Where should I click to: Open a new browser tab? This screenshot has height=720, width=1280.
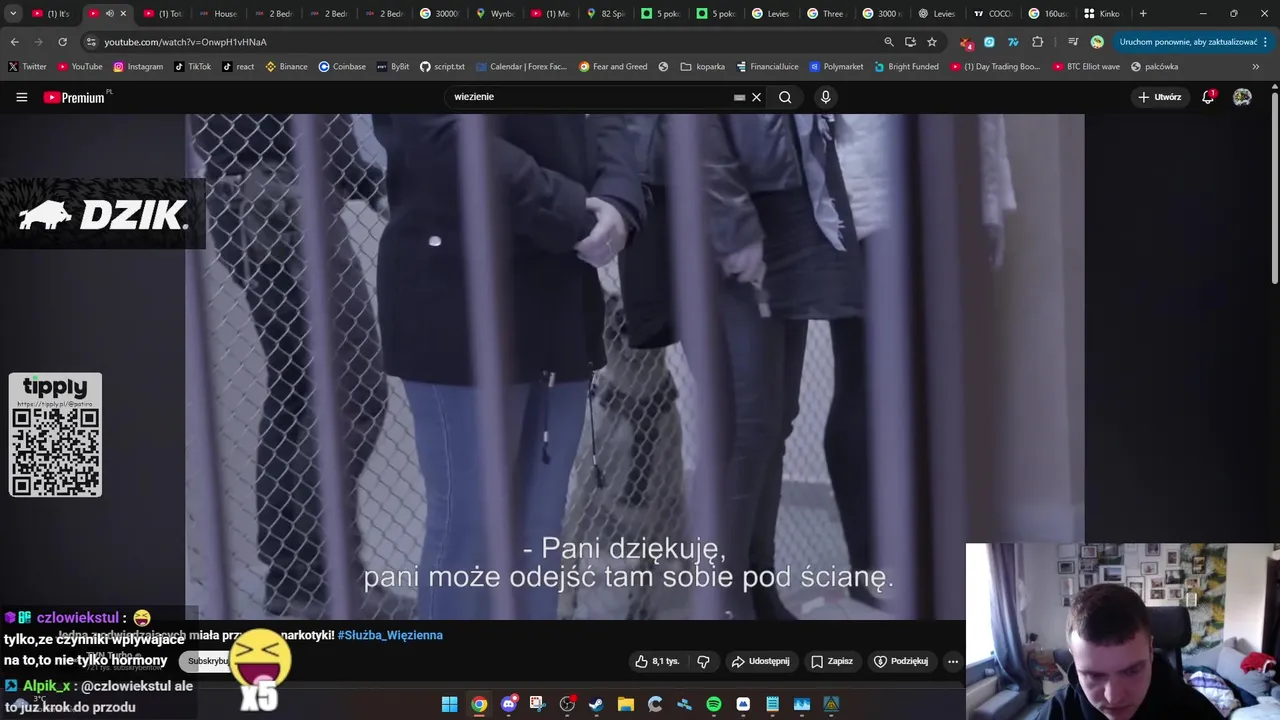click(1143, 14)
